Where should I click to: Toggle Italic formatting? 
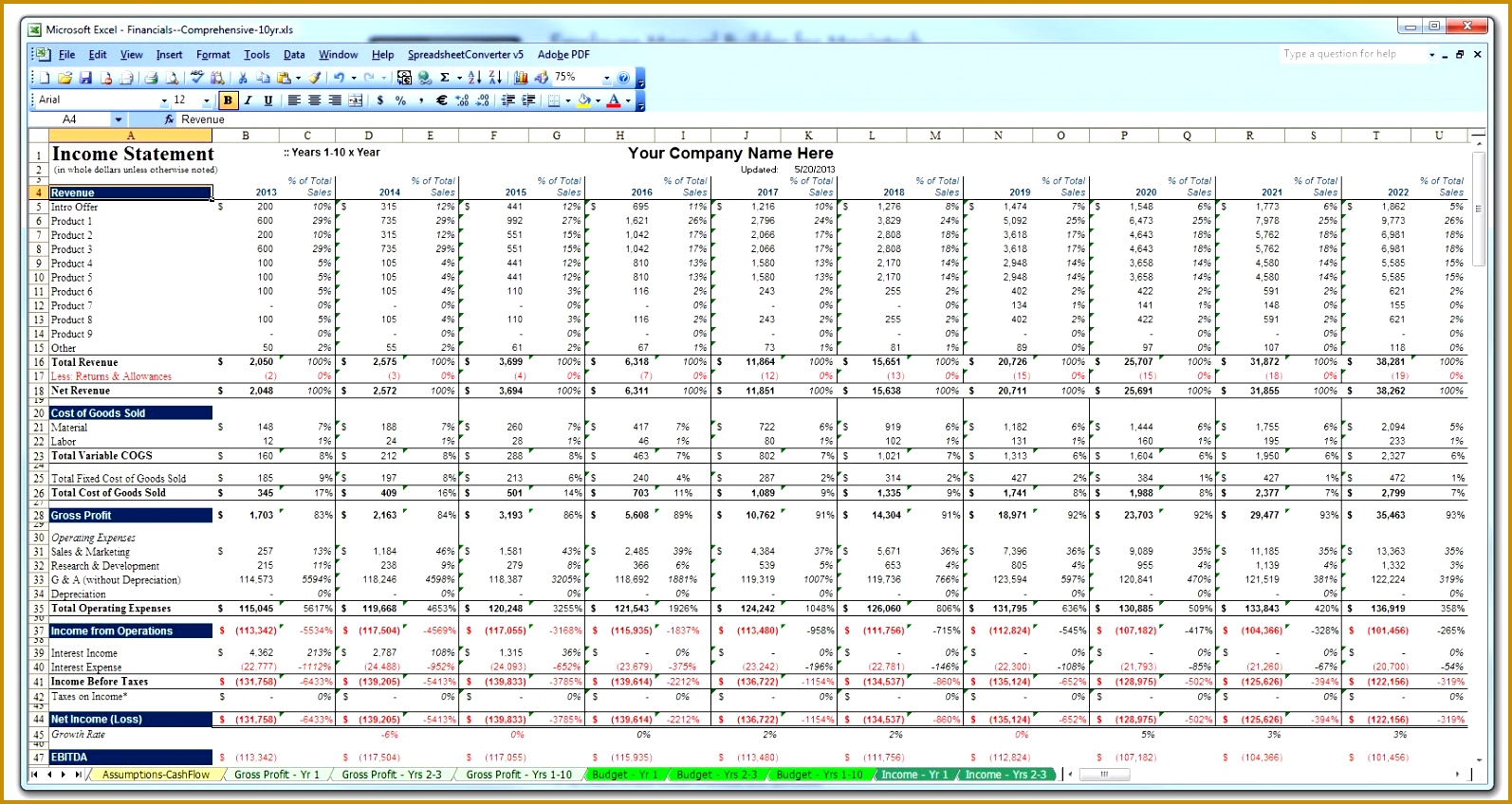click(x=248, y=100)
